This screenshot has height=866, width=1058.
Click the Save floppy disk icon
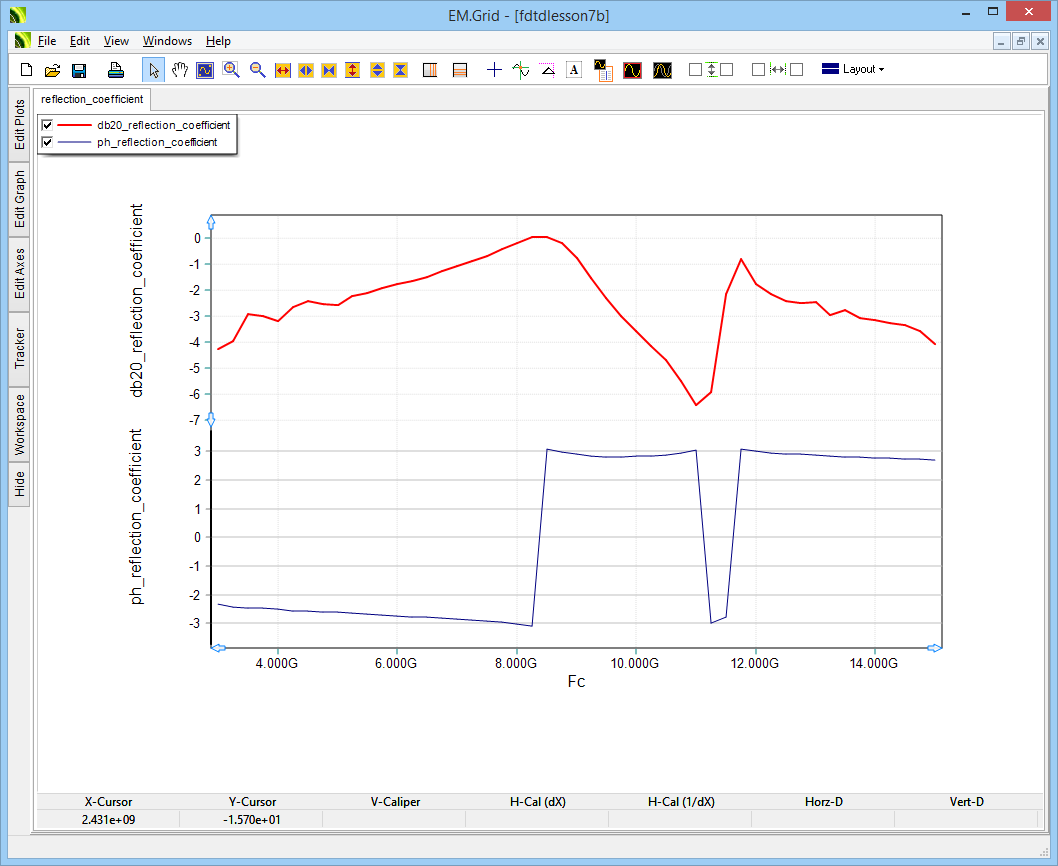(x=79, y=70)
